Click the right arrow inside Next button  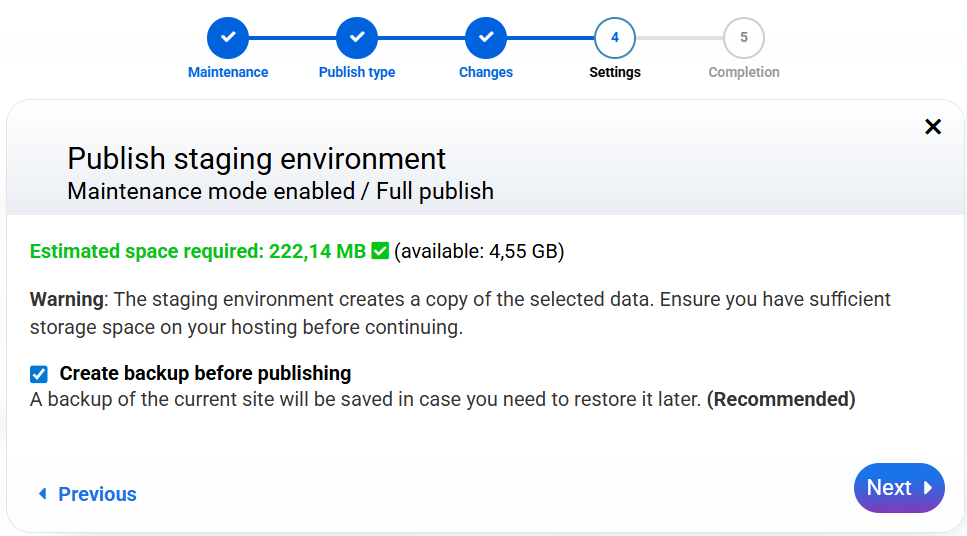click(928, 488)
